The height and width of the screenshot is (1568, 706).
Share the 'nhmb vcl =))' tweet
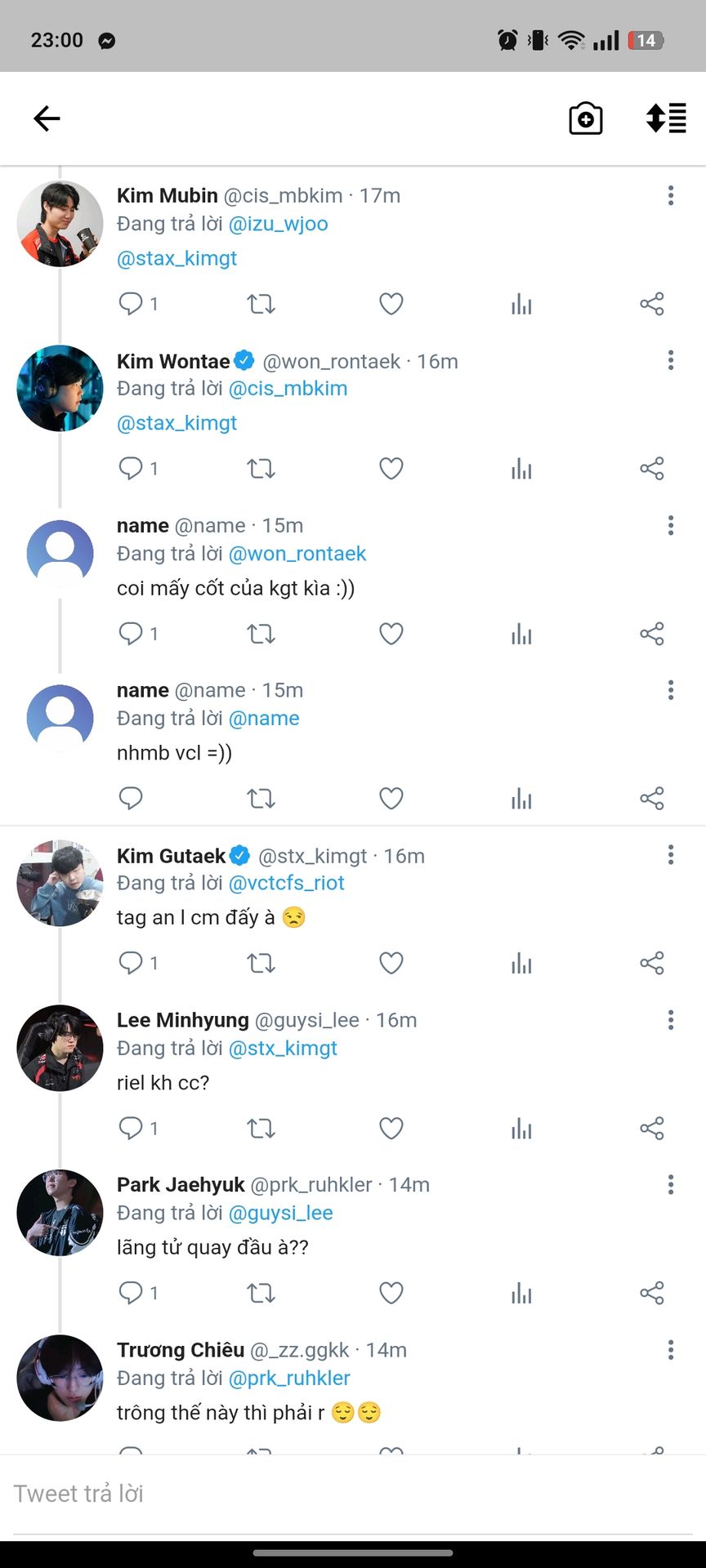point(651,799)
